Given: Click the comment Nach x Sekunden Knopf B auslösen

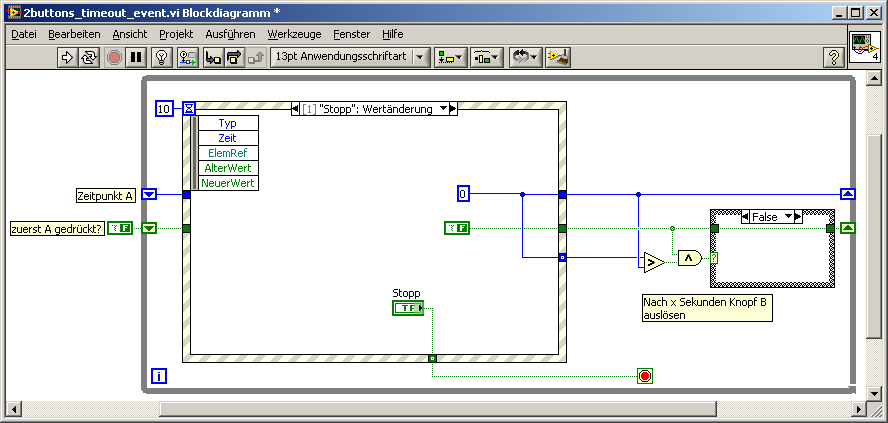Looking at the screenshot, I should click(x=707, y=309).
